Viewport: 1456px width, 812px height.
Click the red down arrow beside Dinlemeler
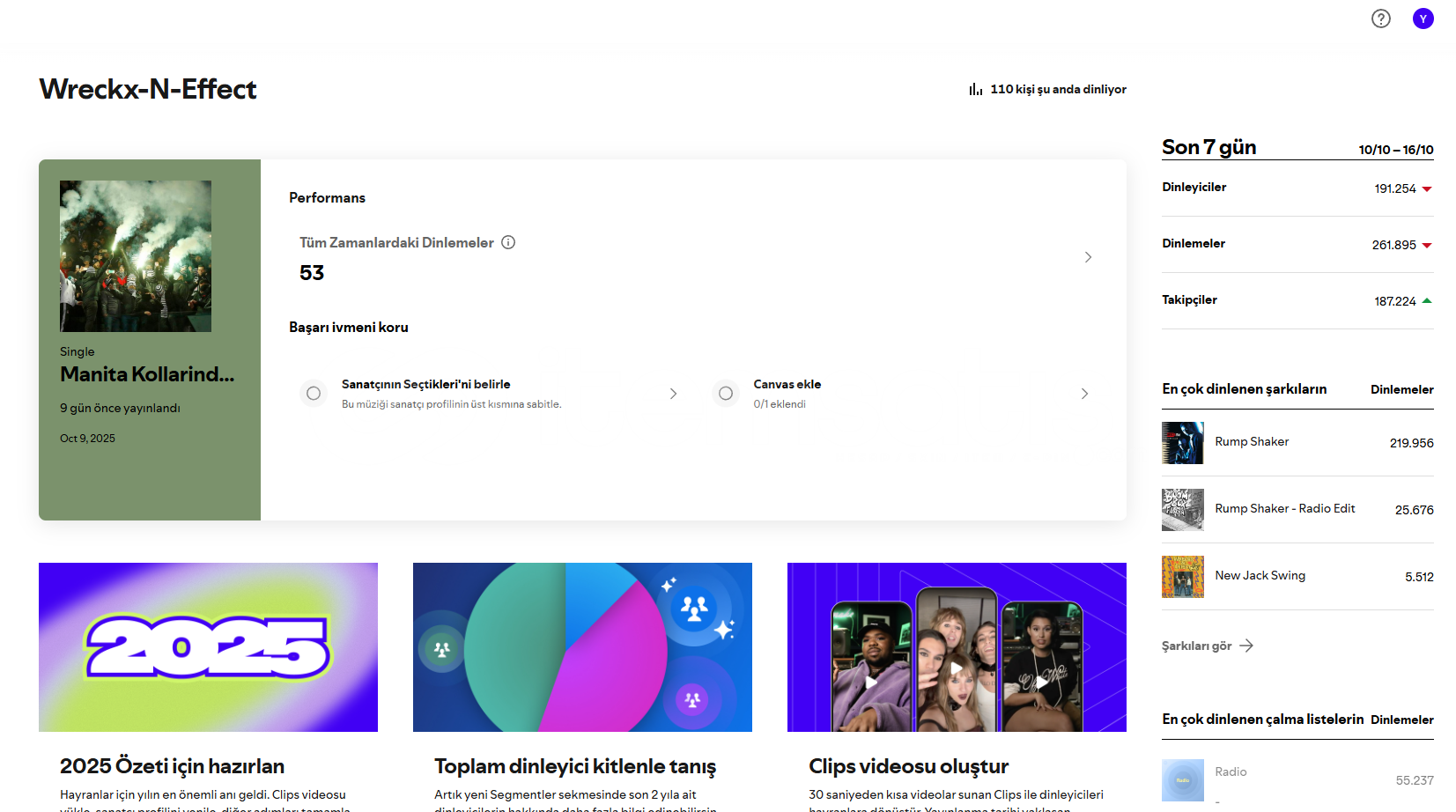[1427, 245]
